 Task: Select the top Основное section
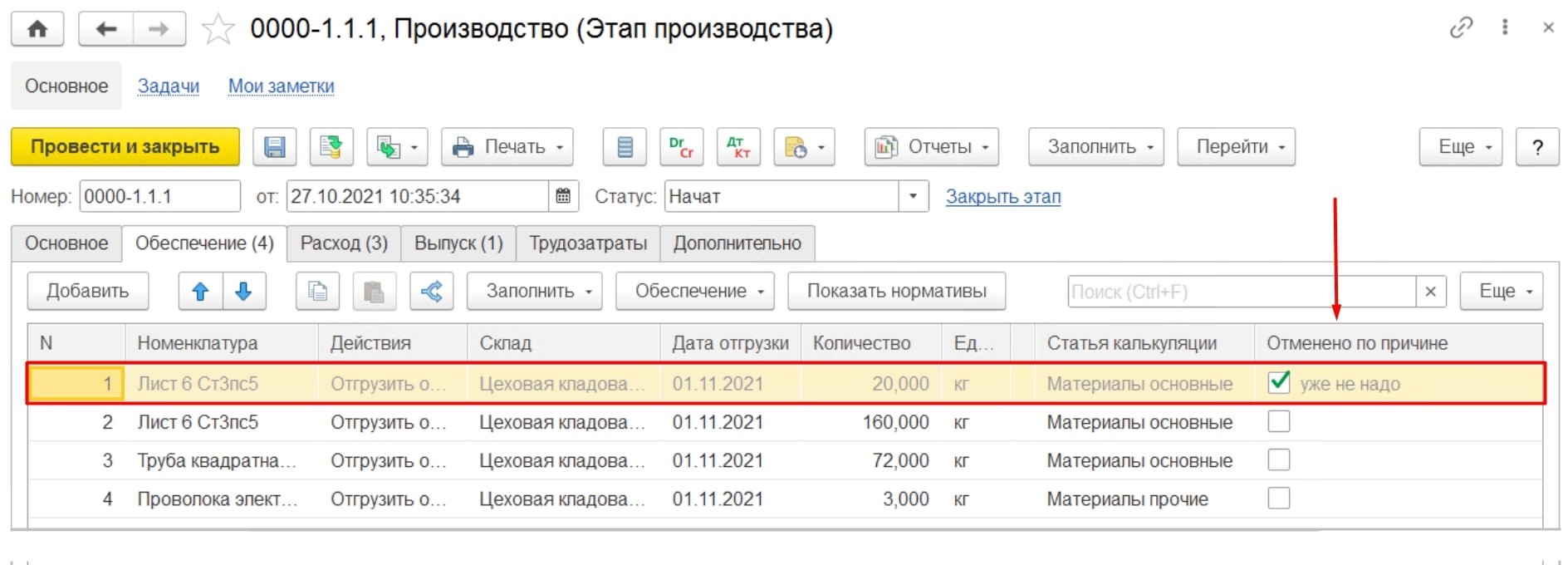click(x=66, y=86)
